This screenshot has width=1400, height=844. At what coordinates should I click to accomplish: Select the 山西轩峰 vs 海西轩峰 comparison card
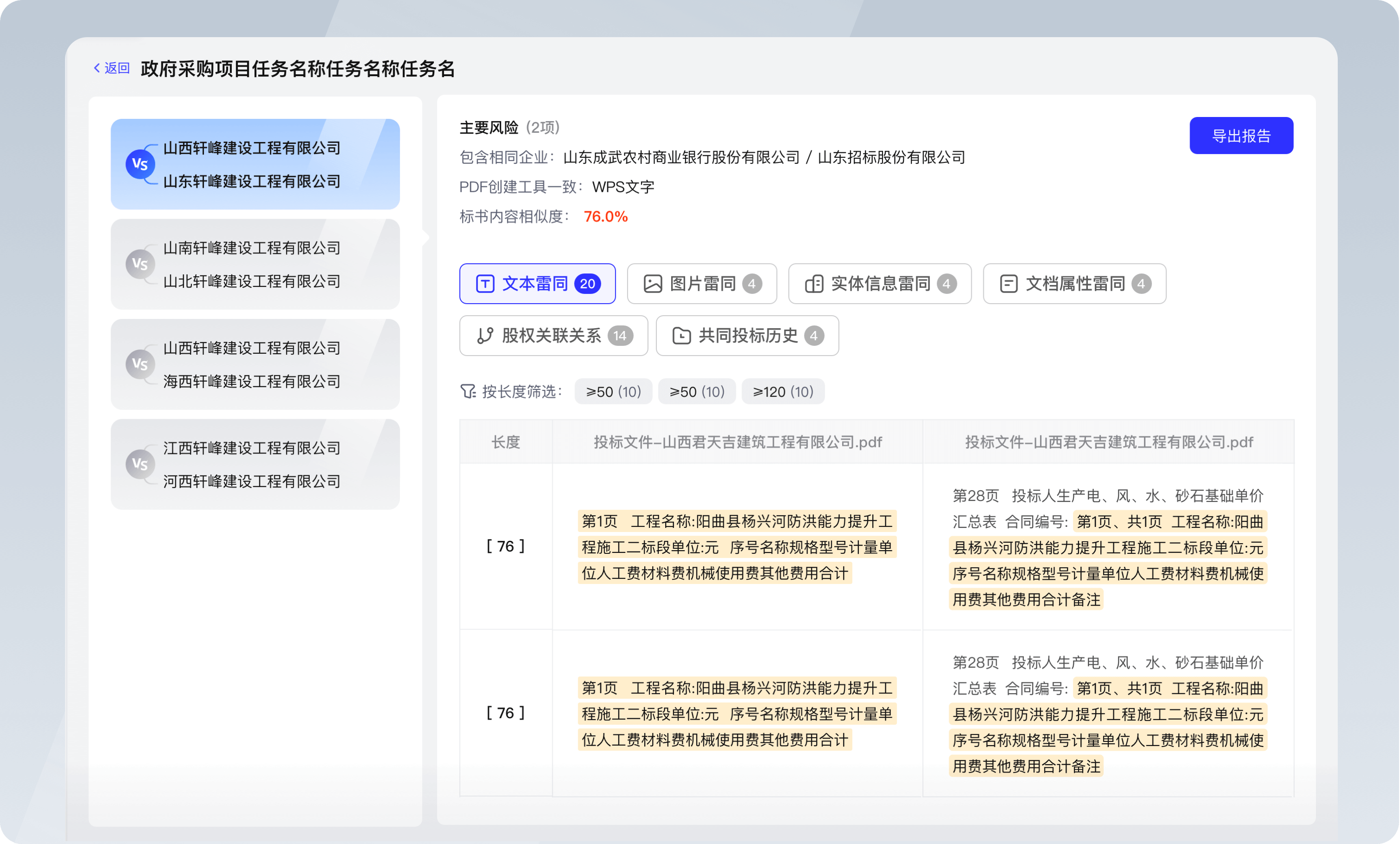tap(255, 364)
